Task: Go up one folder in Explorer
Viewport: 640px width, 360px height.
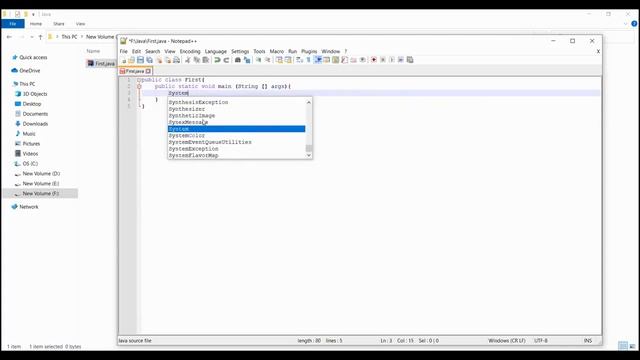Action: (40, 37)
